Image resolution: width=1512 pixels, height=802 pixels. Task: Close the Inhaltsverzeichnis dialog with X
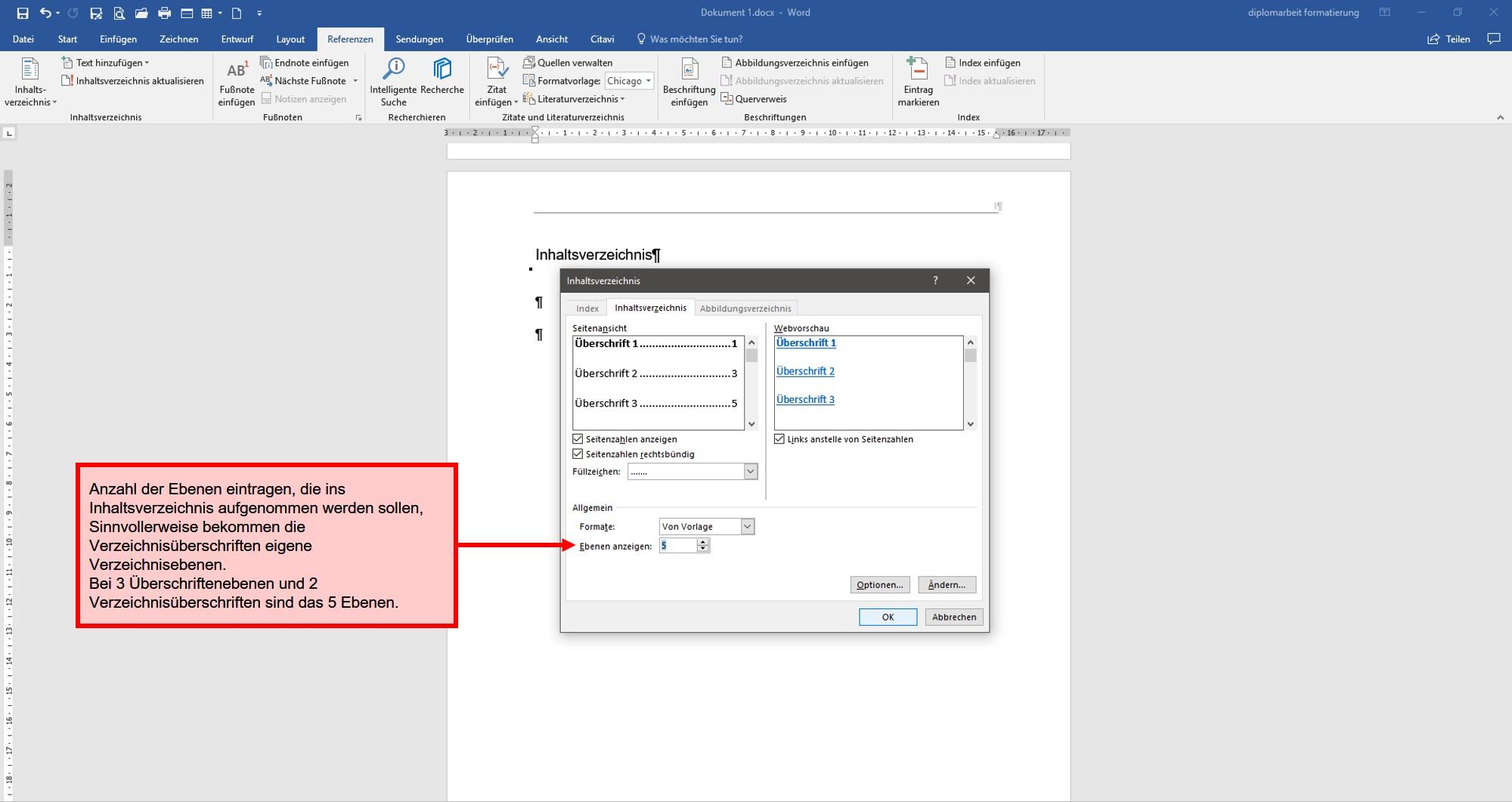(x=971, y=280)
